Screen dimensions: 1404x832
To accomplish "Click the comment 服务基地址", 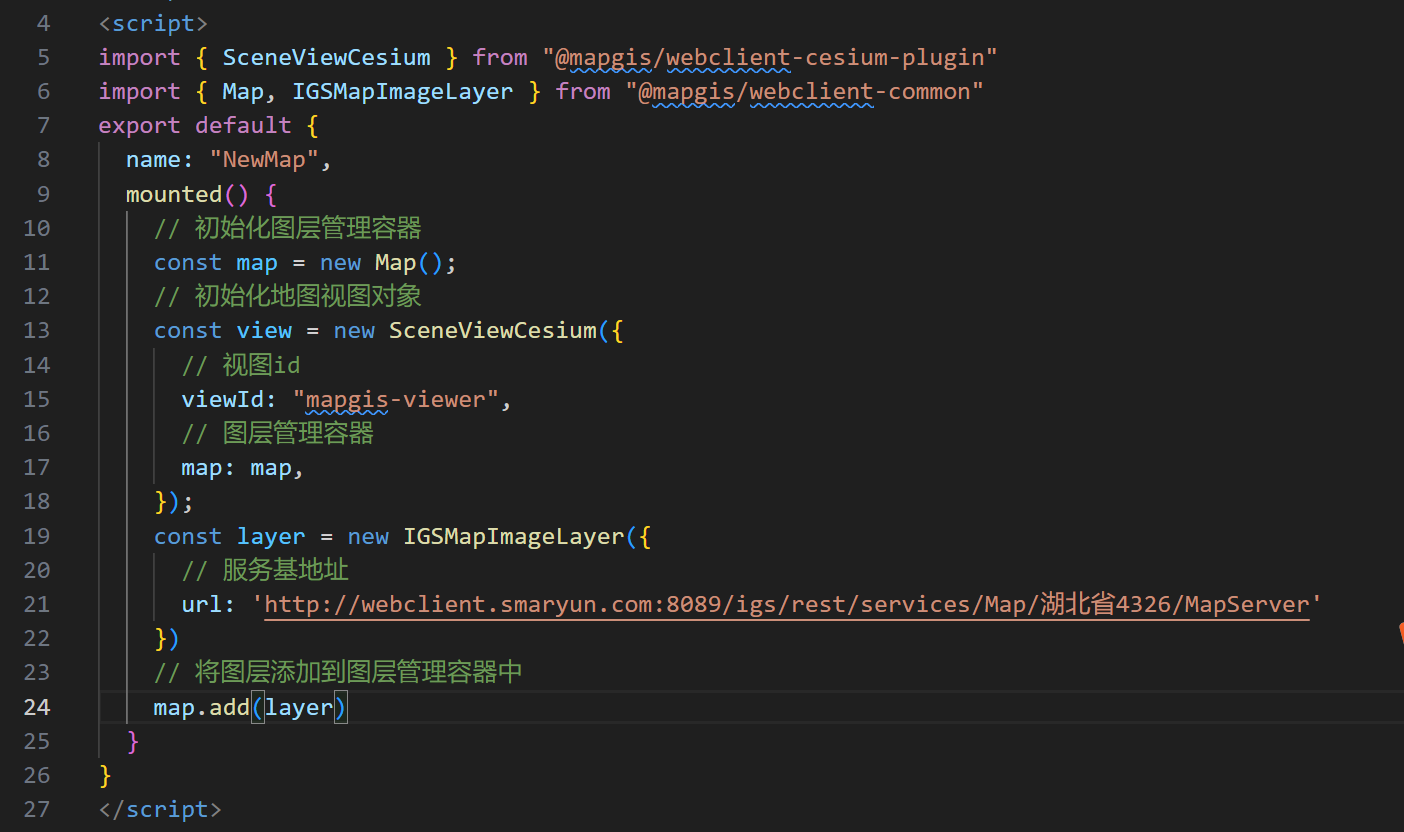I will pos(265,571).
